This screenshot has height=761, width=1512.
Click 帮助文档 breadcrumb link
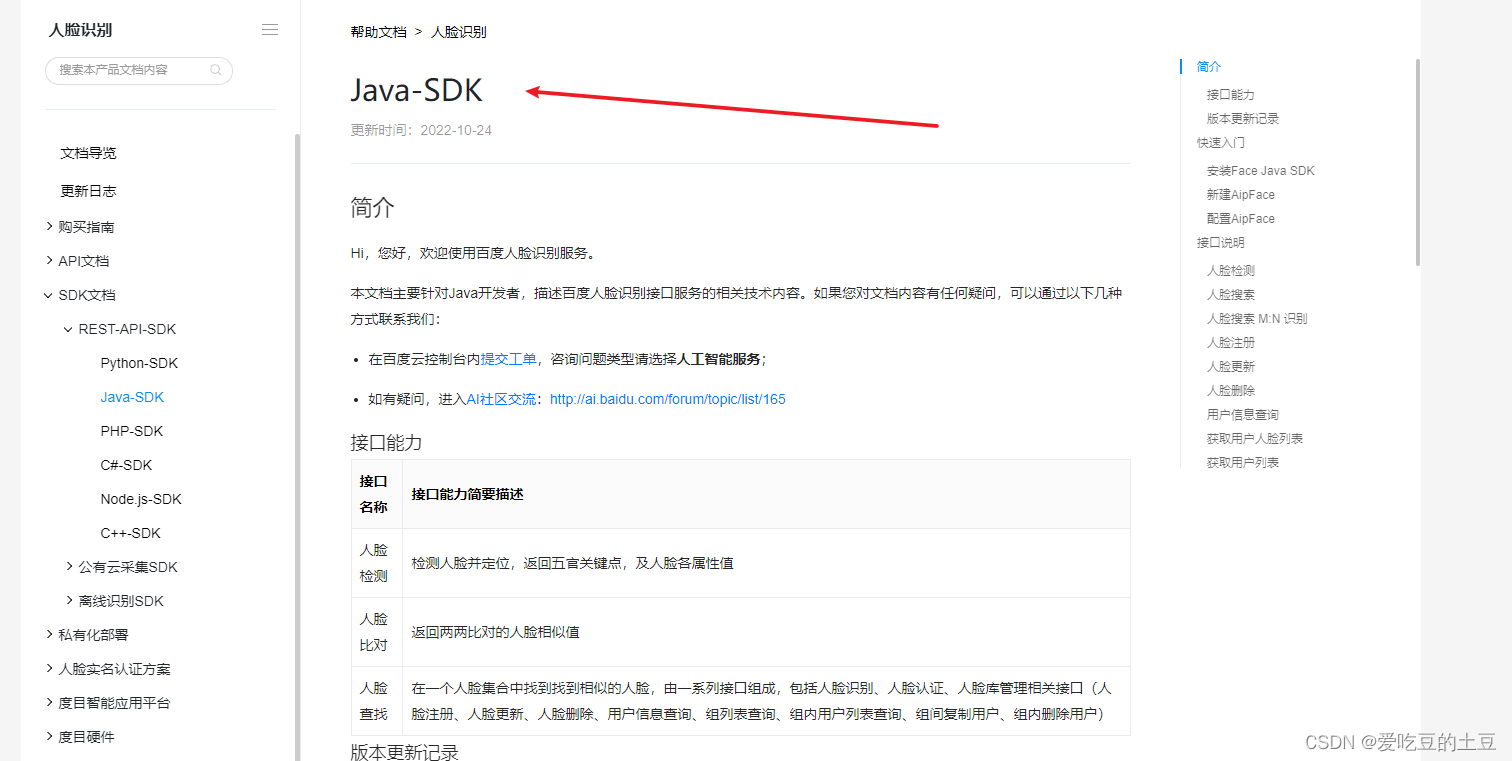tap(378, 32)
